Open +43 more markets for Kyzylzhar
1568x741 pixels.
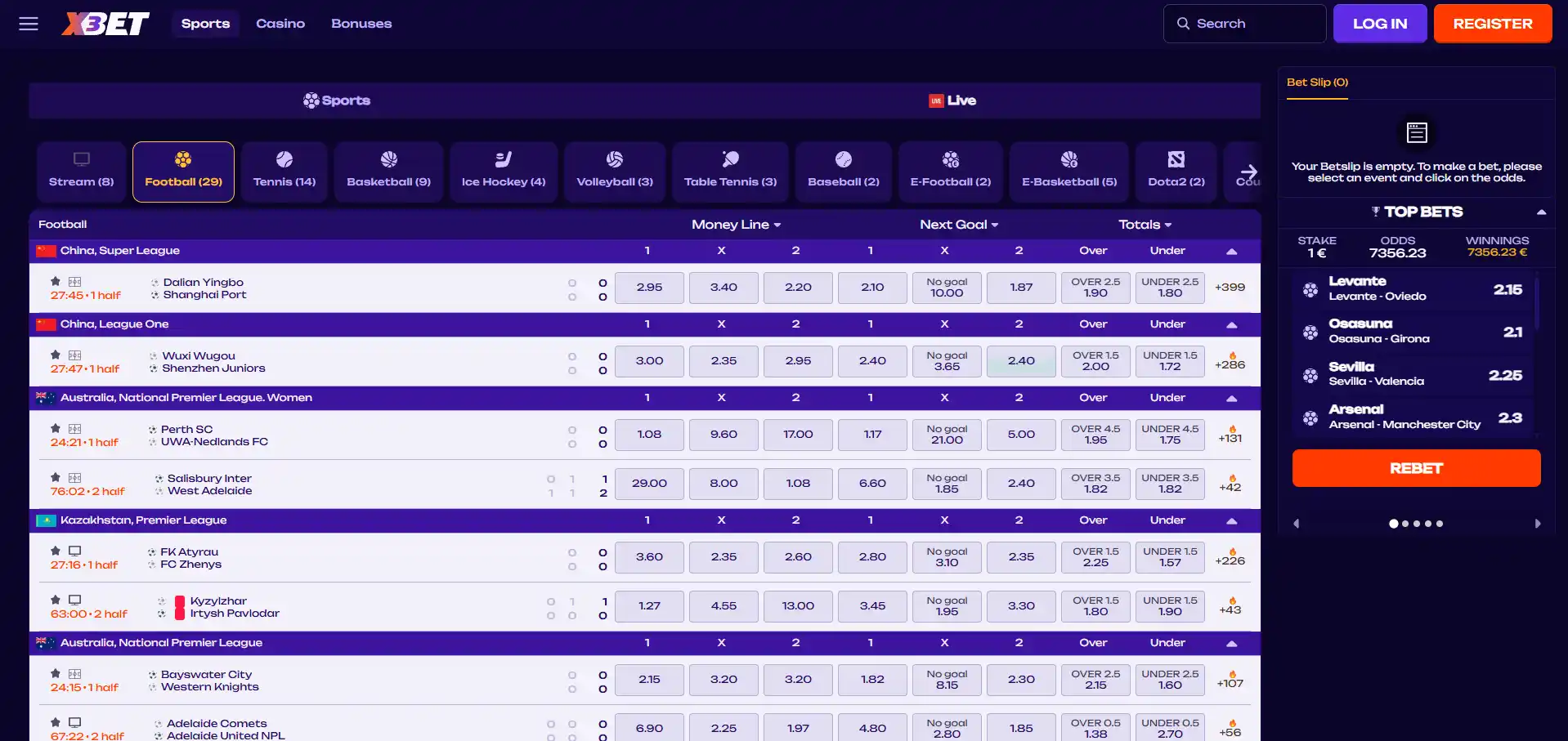click(x=1230, y=606)
